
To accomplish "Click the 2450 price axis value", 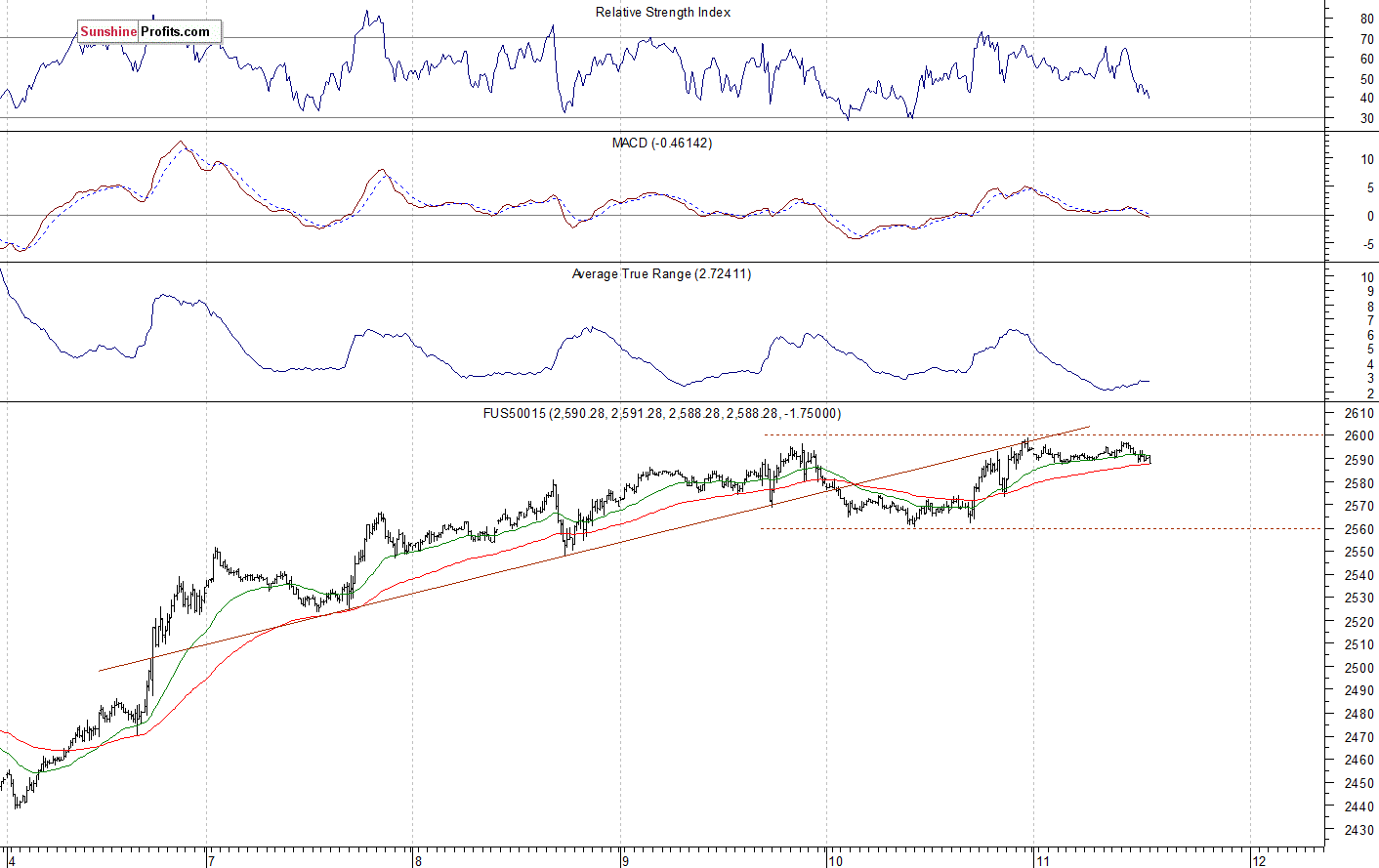I will (x=1358, y=783).
